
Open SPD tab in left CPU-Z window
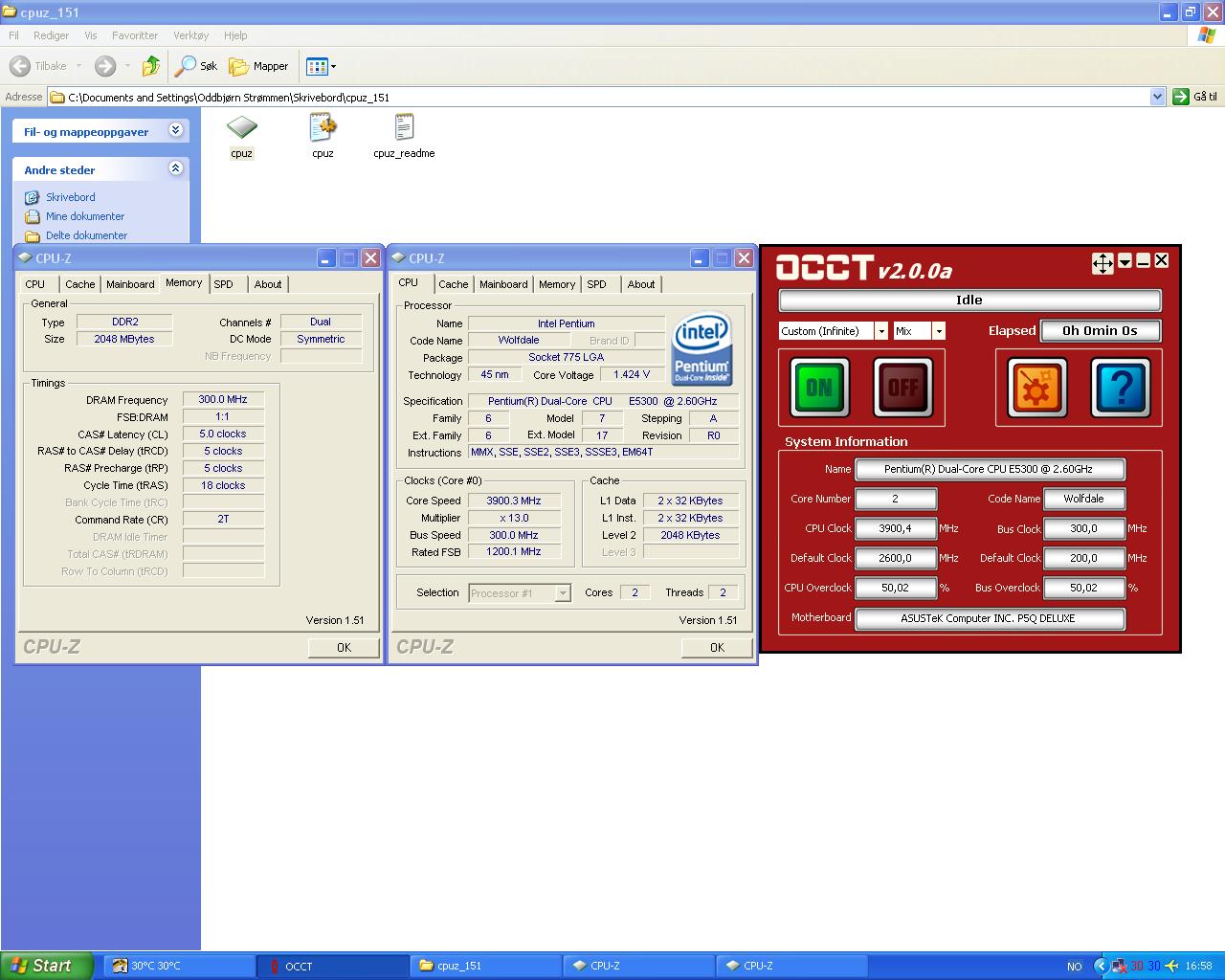coord(223,284)
